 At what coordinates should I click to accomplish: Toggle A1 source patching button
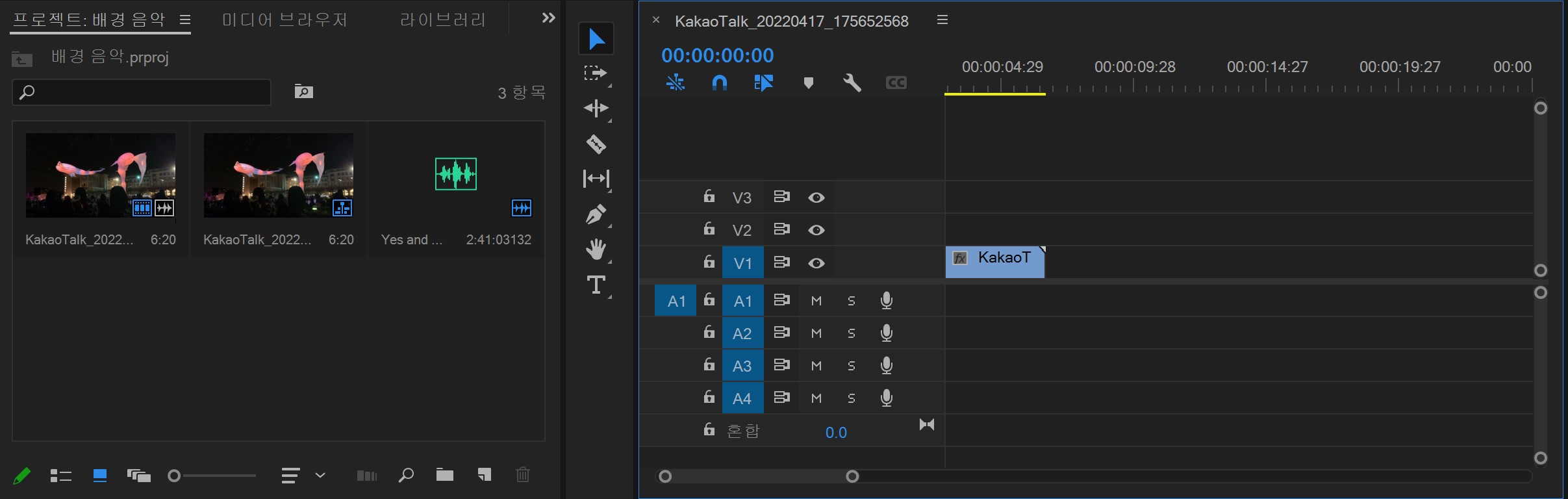click(676, 301)
